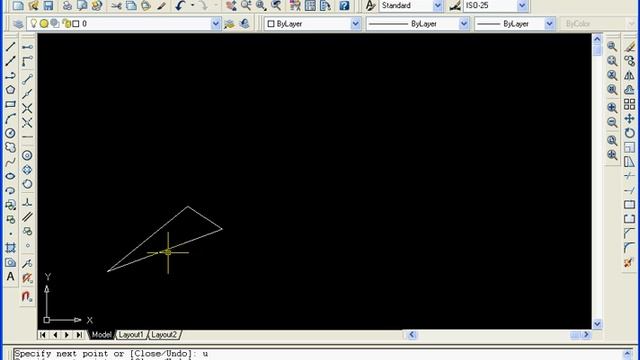Viewport: 640px width, 360px height.
Task: Open Layer Properties Manager icon
Action: pyautogui.click(x=18, y=24)
